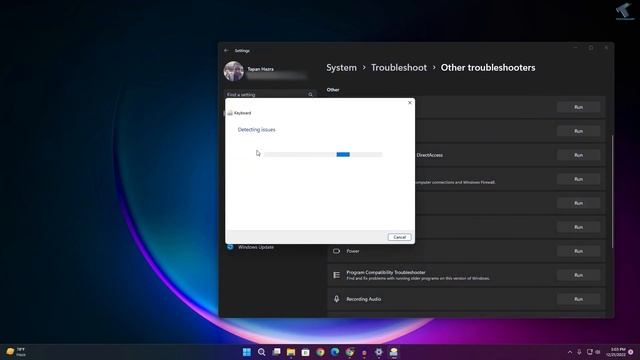The image size is (640, 360).
Task: Open Settings gear on taskbar
Action: pos(379,352)
